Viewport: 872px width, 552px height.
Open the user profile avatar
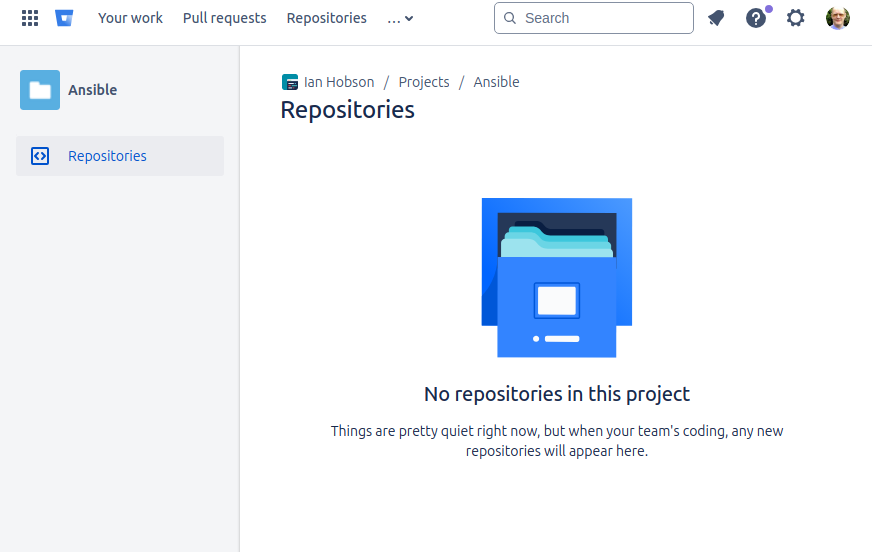(x=838, y=18)
